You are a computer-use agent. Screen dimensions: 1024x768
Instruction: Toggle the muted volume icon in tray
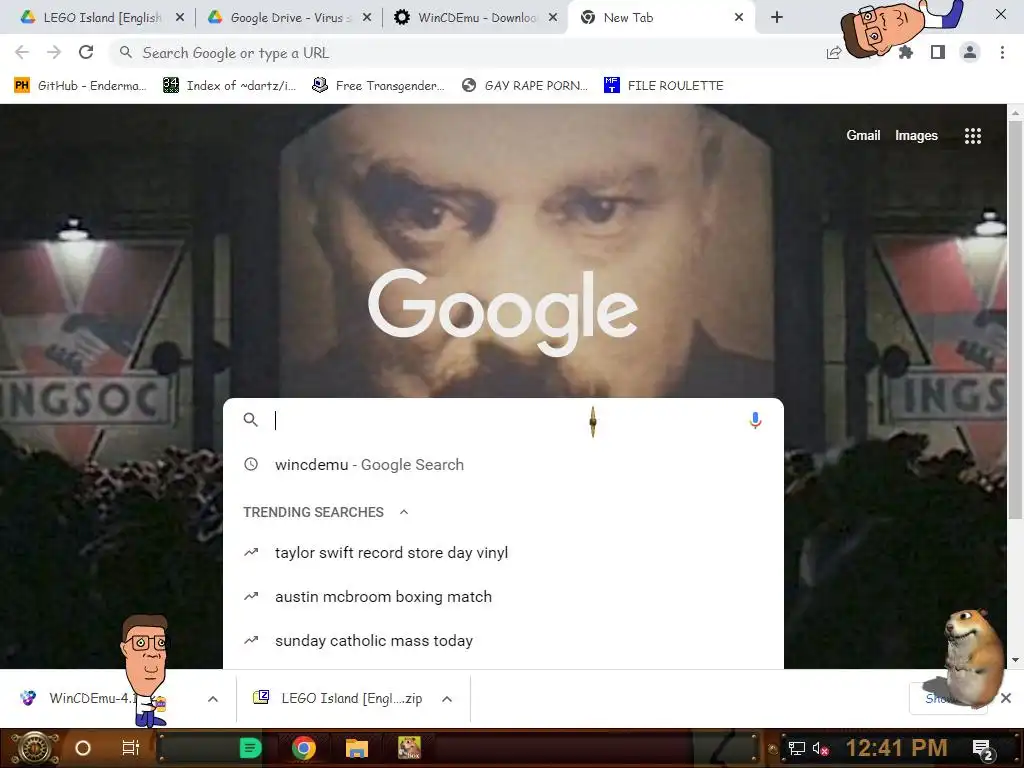[x=820, y=748]
